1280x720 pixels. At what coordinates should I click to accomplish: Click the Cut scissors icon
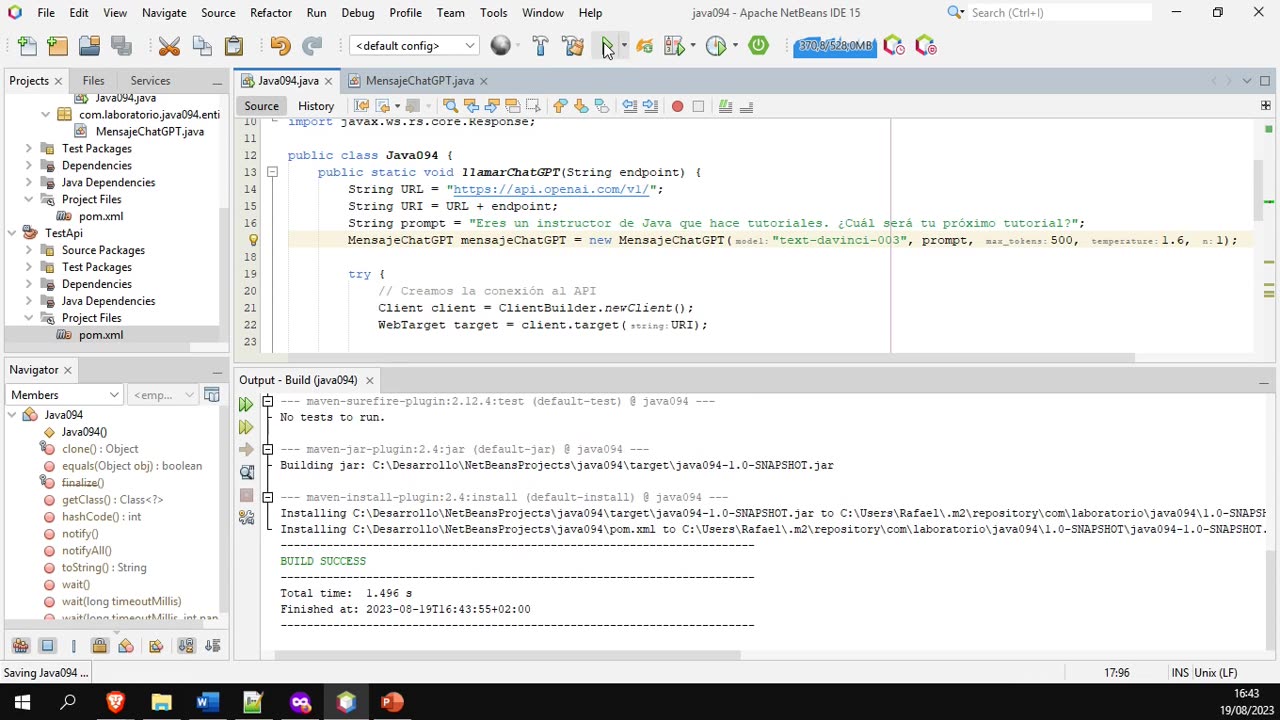pos(169,46)
